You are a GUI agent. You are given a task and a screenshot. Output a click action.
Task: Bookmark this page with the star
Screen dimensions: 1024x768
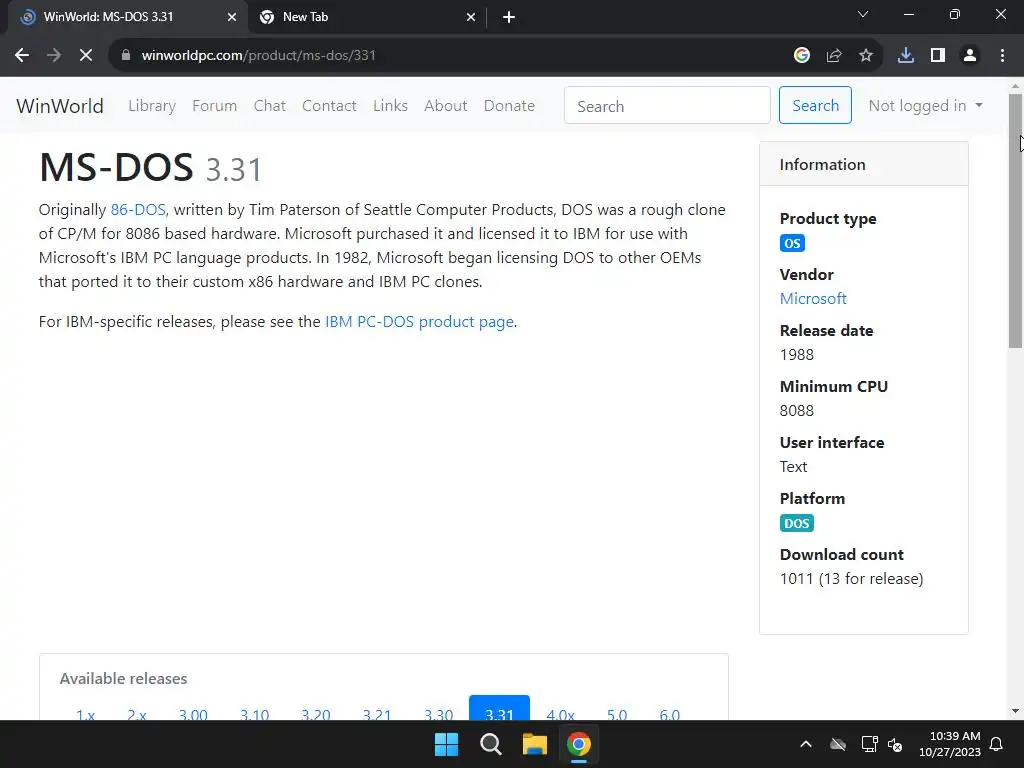(x=866, y=56)
